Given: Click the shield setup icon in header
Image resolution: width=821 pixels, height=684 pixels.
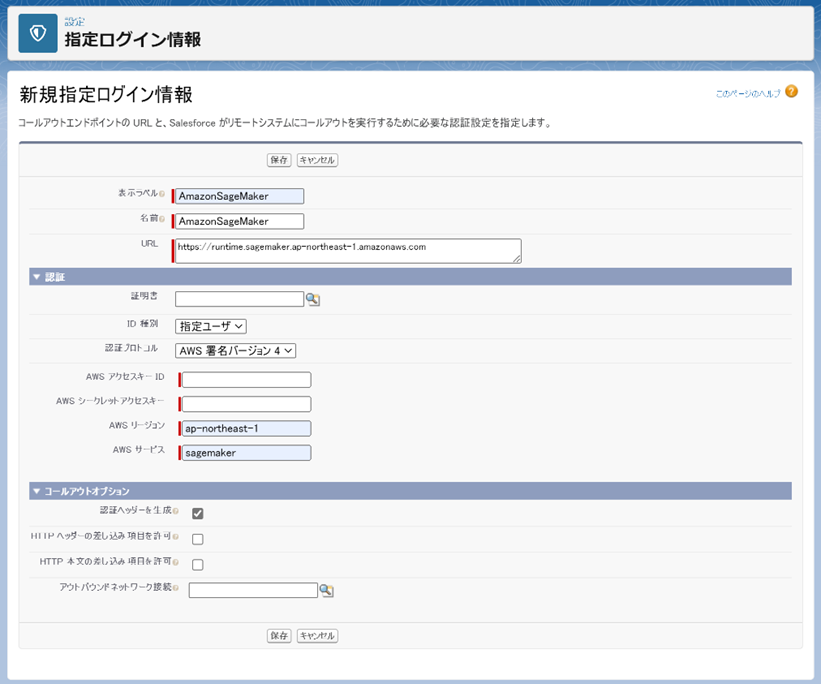Looking at the screenshot, I should [38, 34].
